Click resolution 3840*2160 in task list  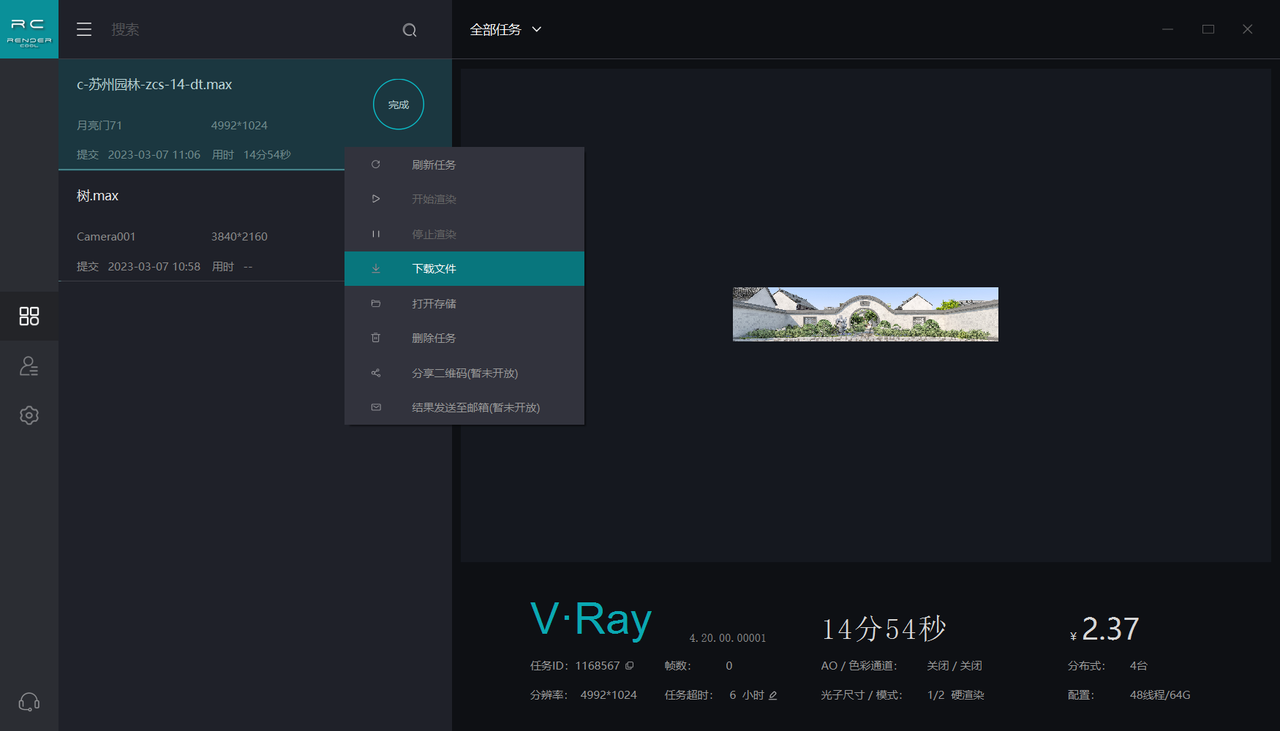(x=239, y=237)
